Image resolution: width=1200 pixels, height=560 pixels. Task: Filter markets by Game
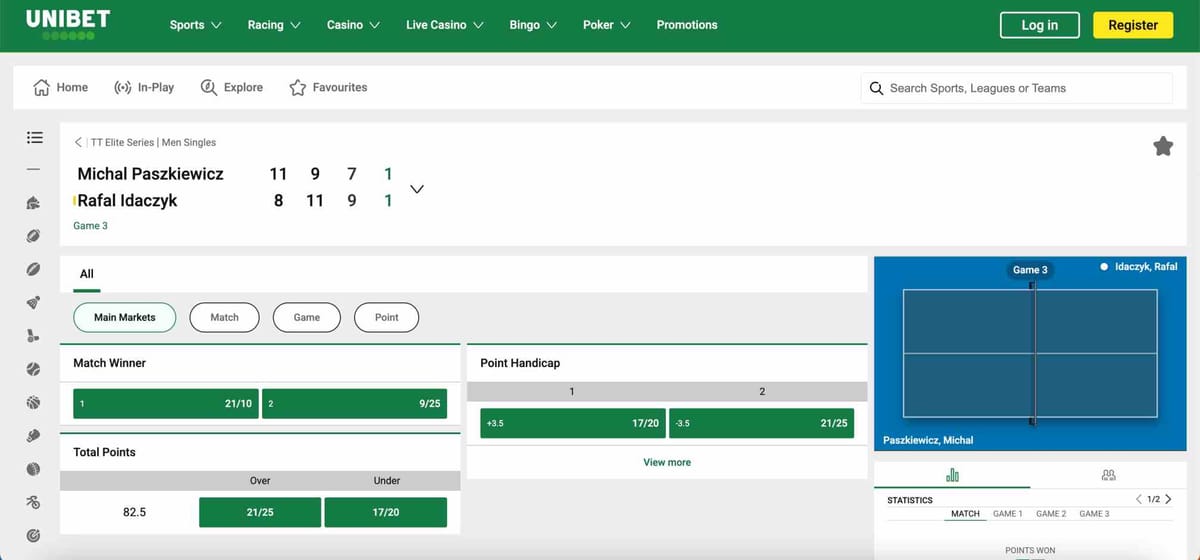point(307,317)
